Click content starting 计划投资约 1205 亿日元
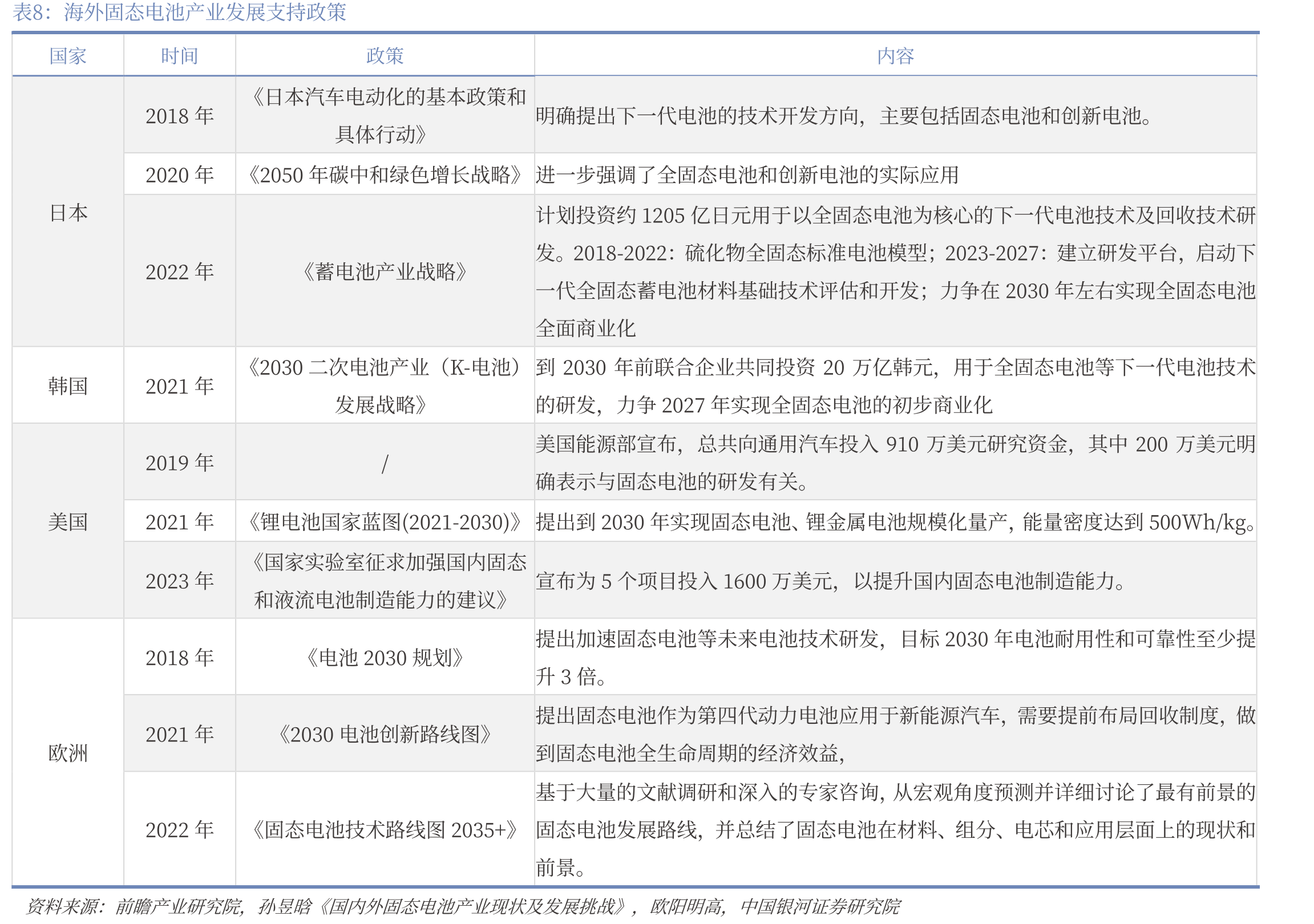This screenshot has height=924, width=1314. click(x=896, y=271)
